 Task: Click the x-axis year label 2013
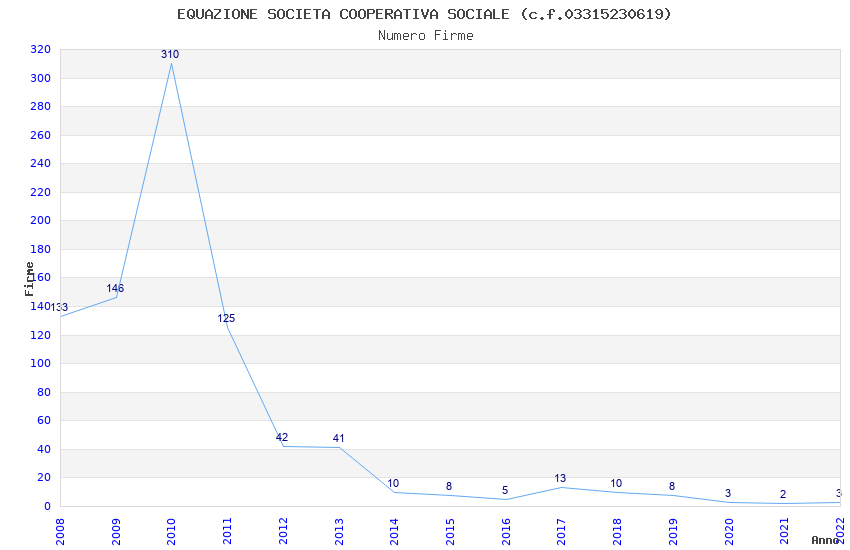pyautogui.click(x=339, y=531)
